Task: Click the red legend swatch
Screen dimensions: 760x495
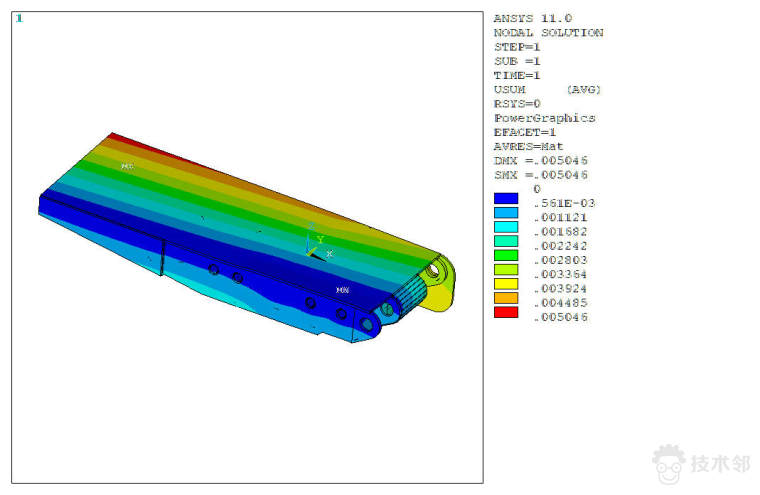Action: pos(506,312)
